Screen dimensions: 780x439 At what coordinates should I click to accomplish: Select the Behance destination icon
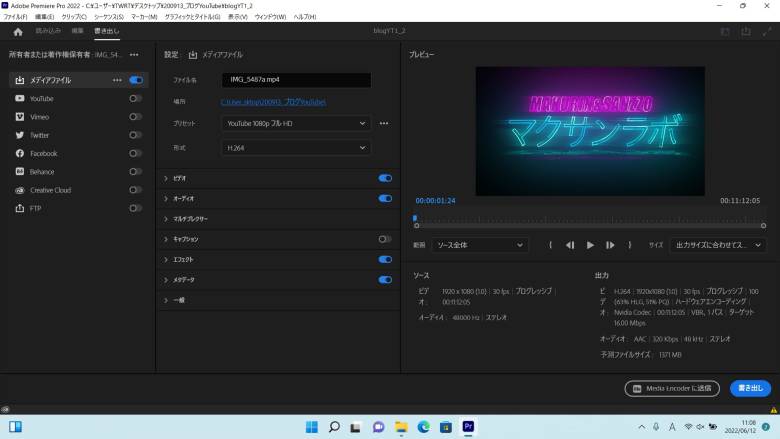tap(20, 172)
